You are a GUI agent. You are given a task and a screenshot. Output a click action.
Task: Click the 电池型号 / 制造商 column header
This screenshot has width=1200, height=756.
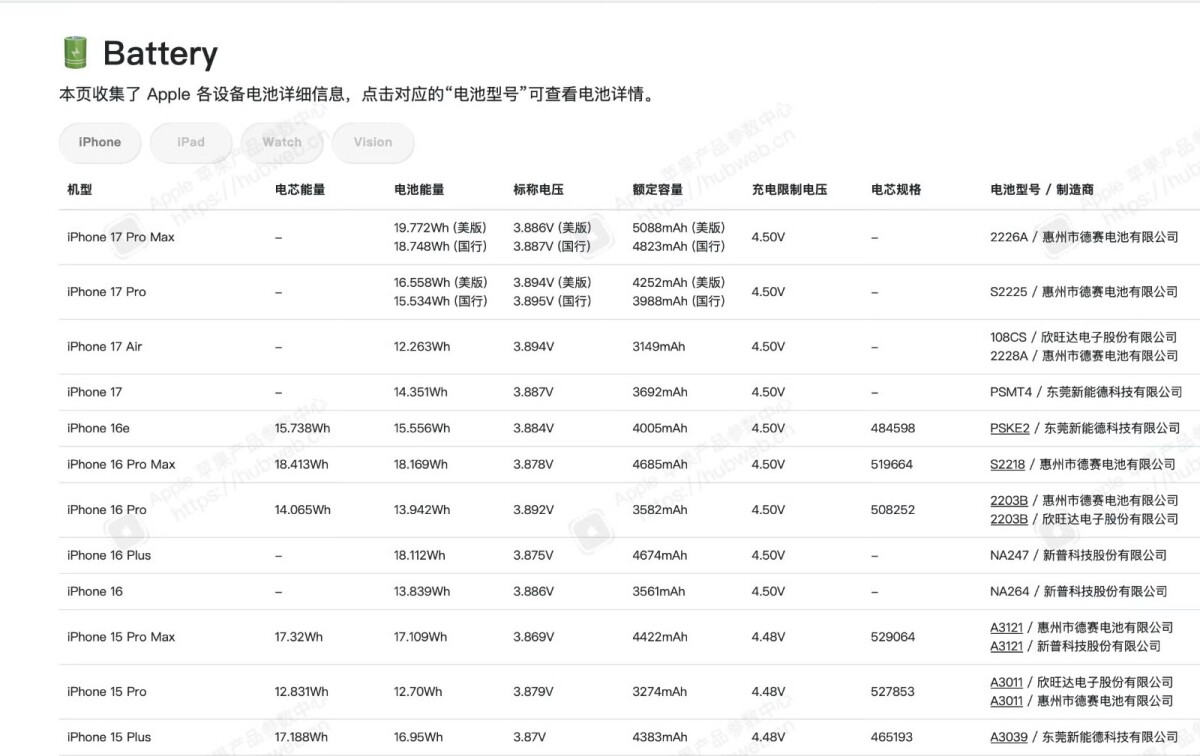point(1041,189)
